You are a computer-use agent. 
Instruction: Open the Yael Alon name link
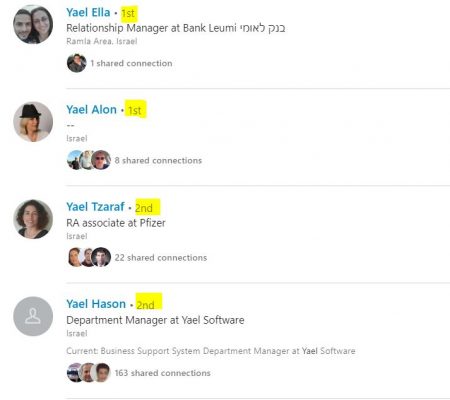coord(91,110)
